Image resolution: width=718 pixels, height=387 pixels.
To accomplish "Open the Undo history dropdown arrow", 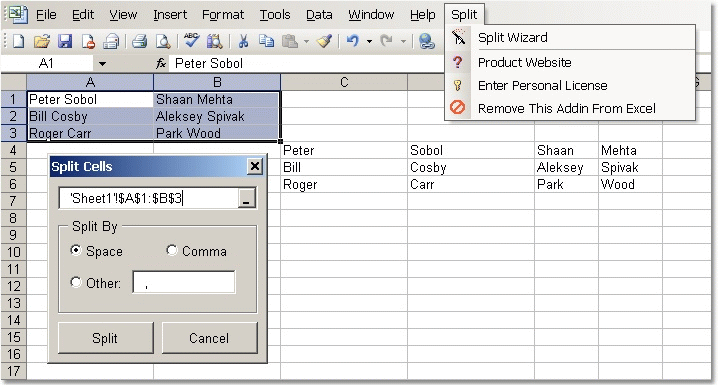I will point(369,42).
